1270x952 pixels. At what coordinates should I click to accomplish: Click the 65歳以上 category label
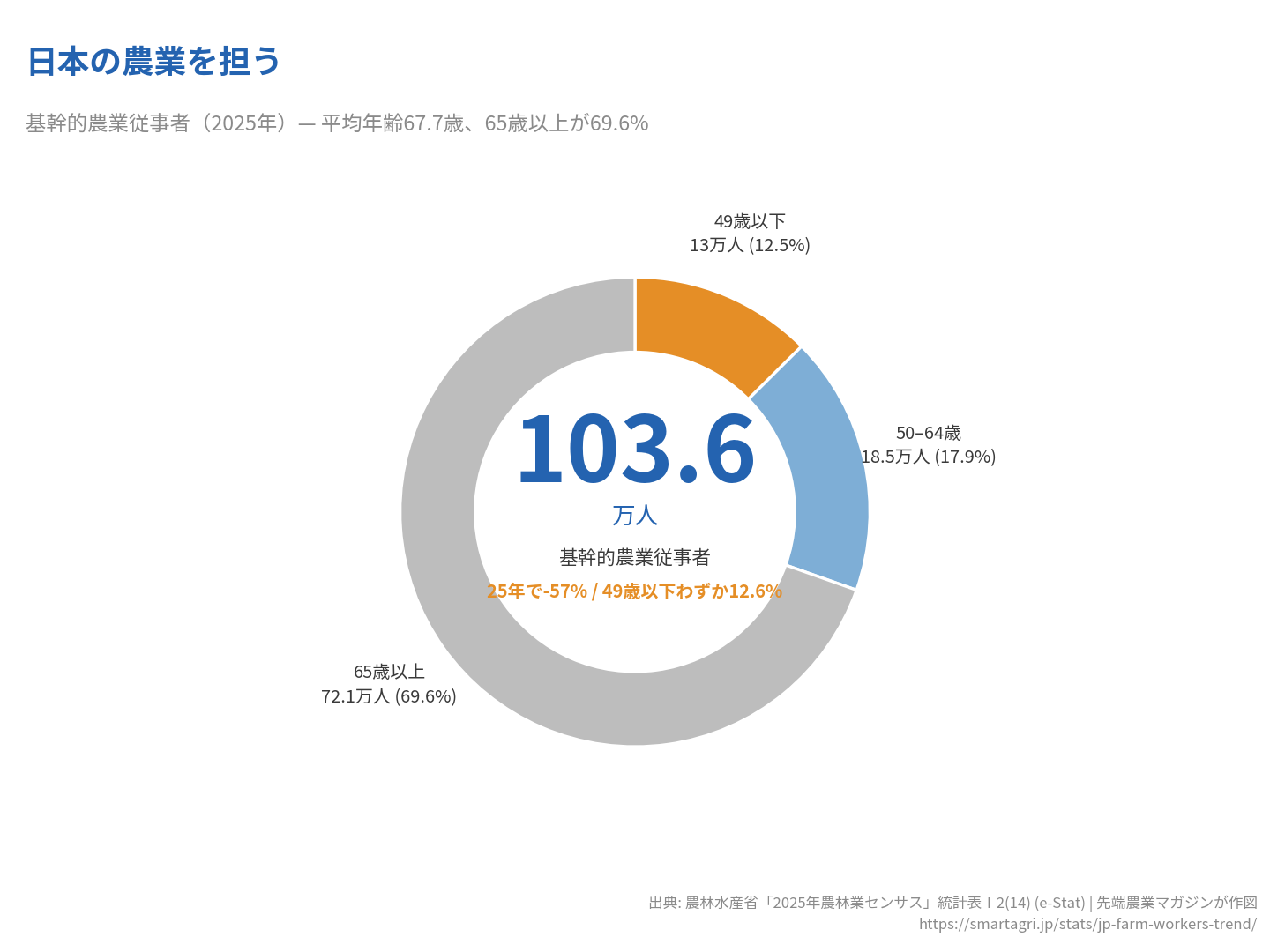389,673
